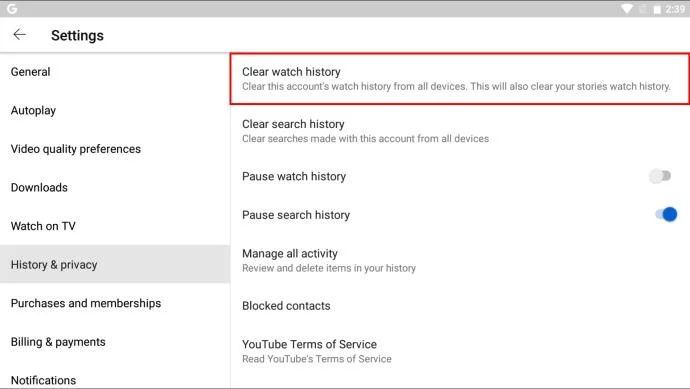Select History & privacy section
The height and width of the screenshot is (389, 690).
[x=115, y=264]
